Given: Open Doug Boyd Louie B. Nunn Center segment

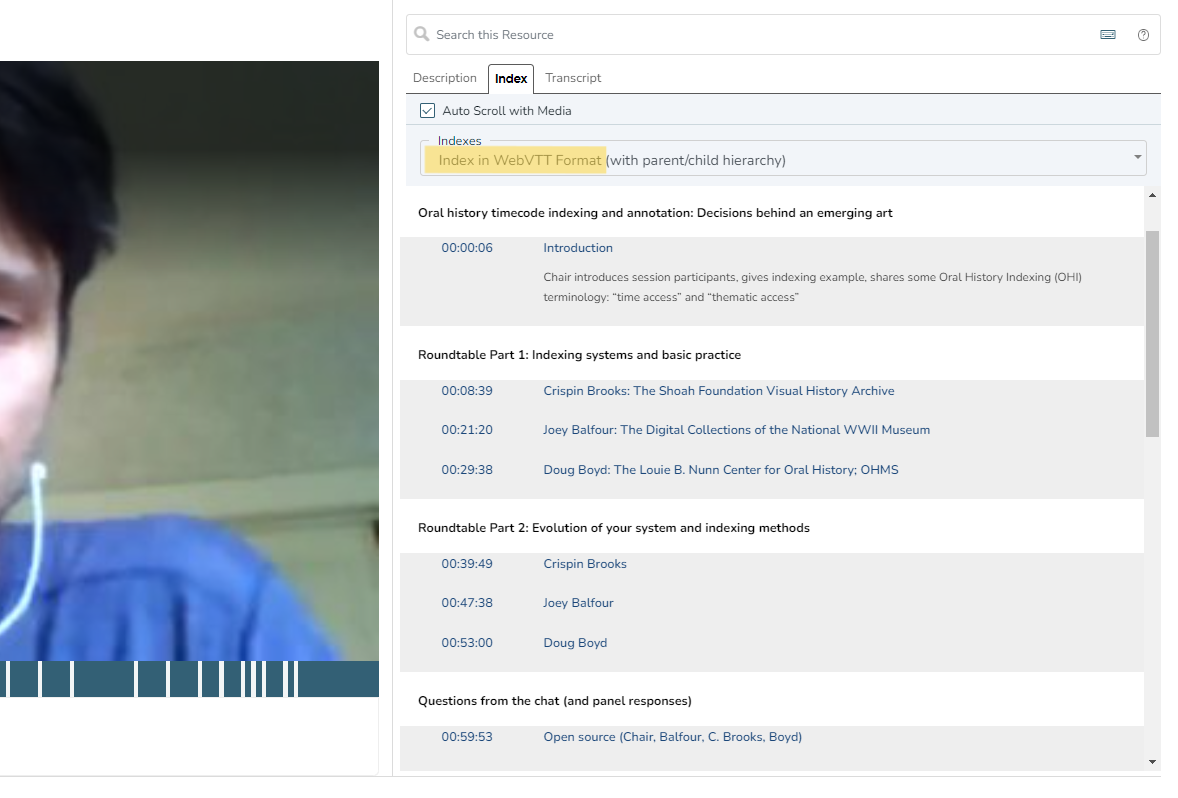Looking at the screenshot, I should point(720,470).
